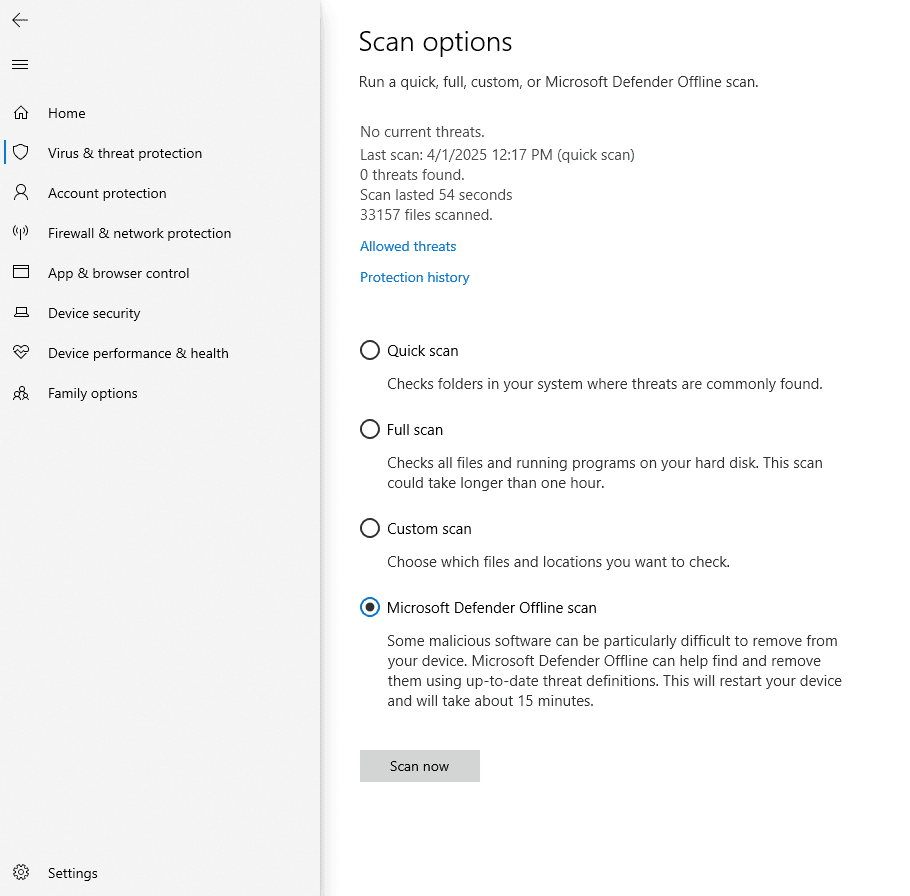
Task: Select the Custom scan radio button
Action: [370, 529]
